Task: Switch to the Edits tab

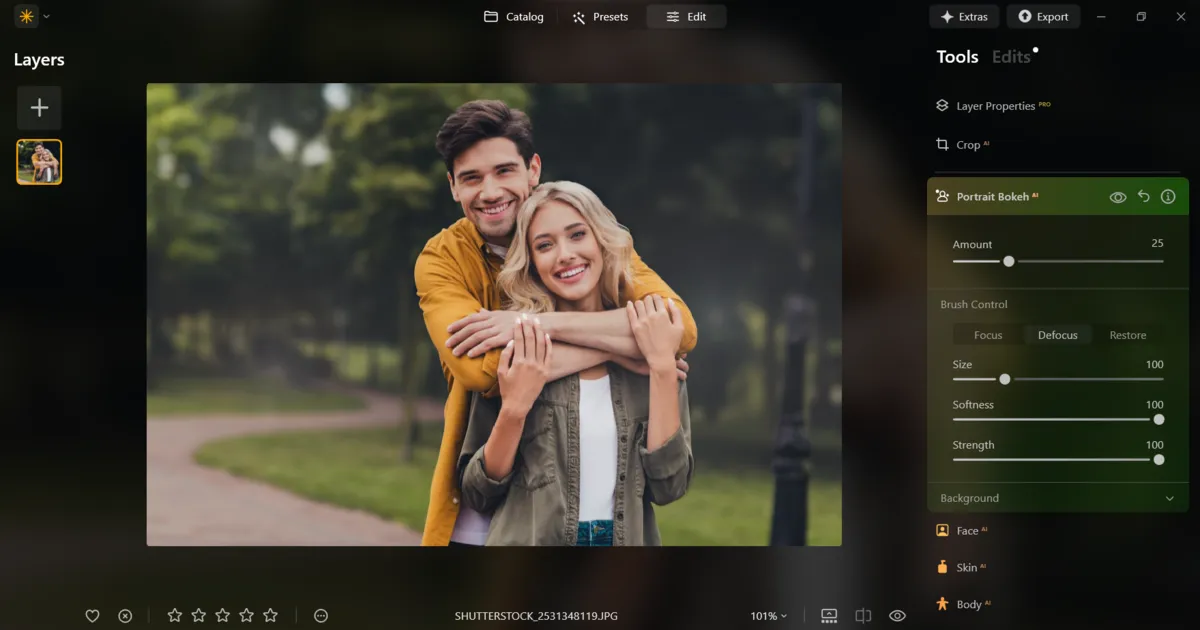Action: pos(1009,57)
